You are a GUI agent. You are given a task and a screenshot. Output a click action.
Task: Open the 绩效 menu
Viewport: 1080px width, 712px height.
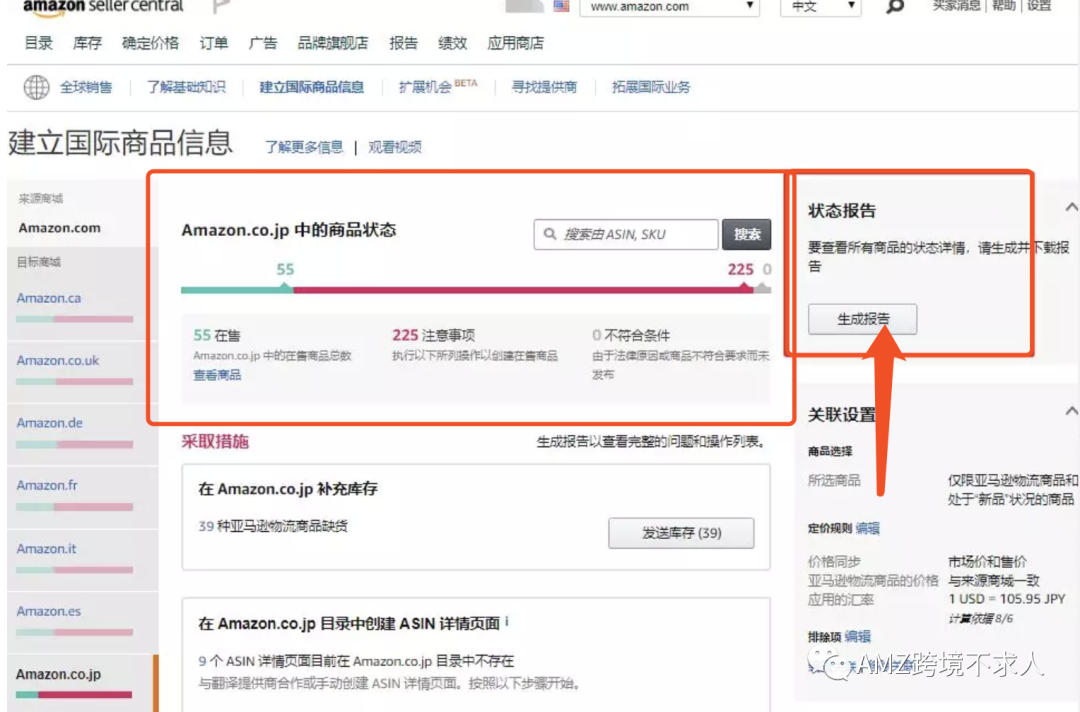(x=453, y=43)
